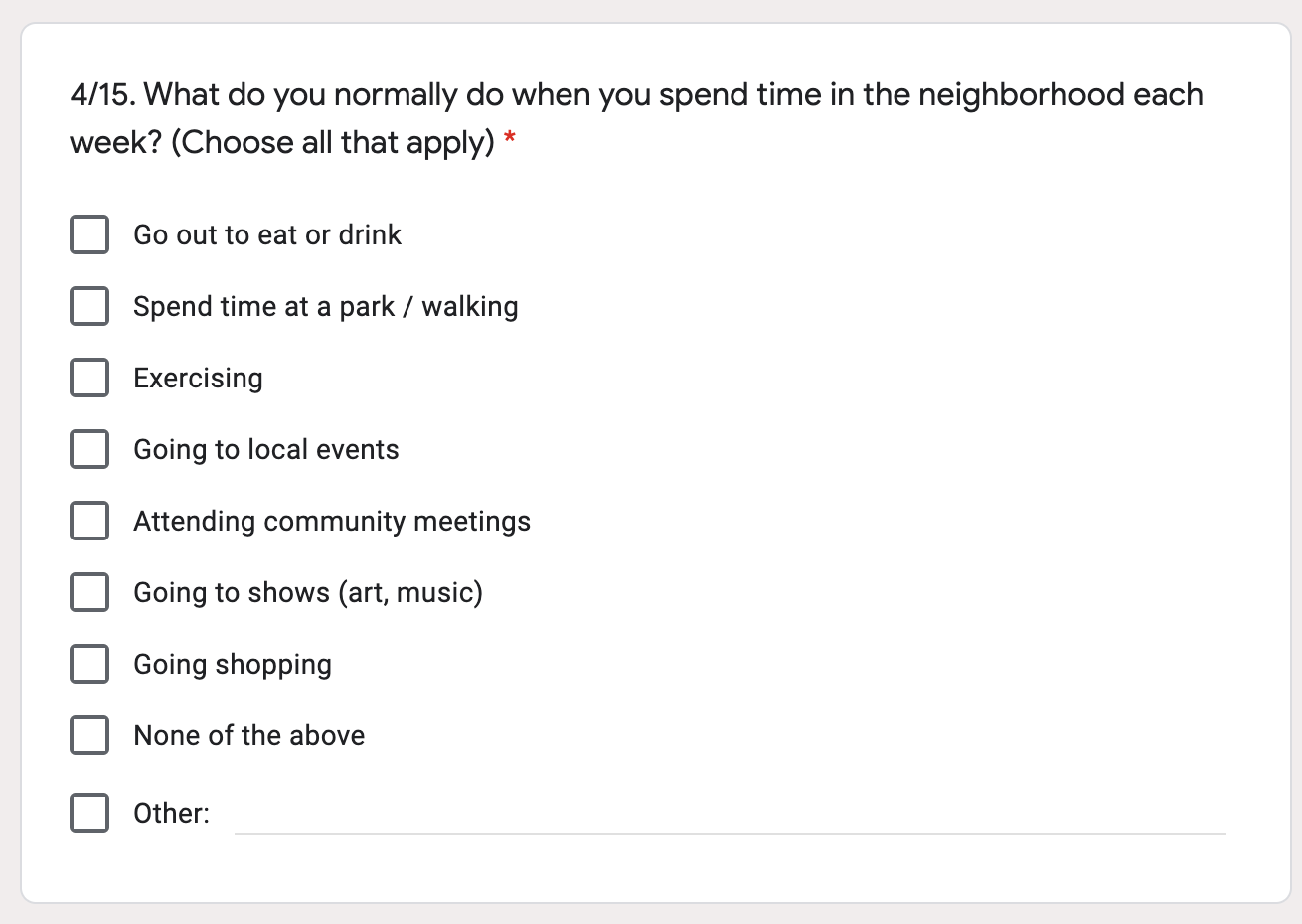Check the 'Attending community meetings' box
1302x924 pixels.
pyautogui.click(x=89, y=521)
